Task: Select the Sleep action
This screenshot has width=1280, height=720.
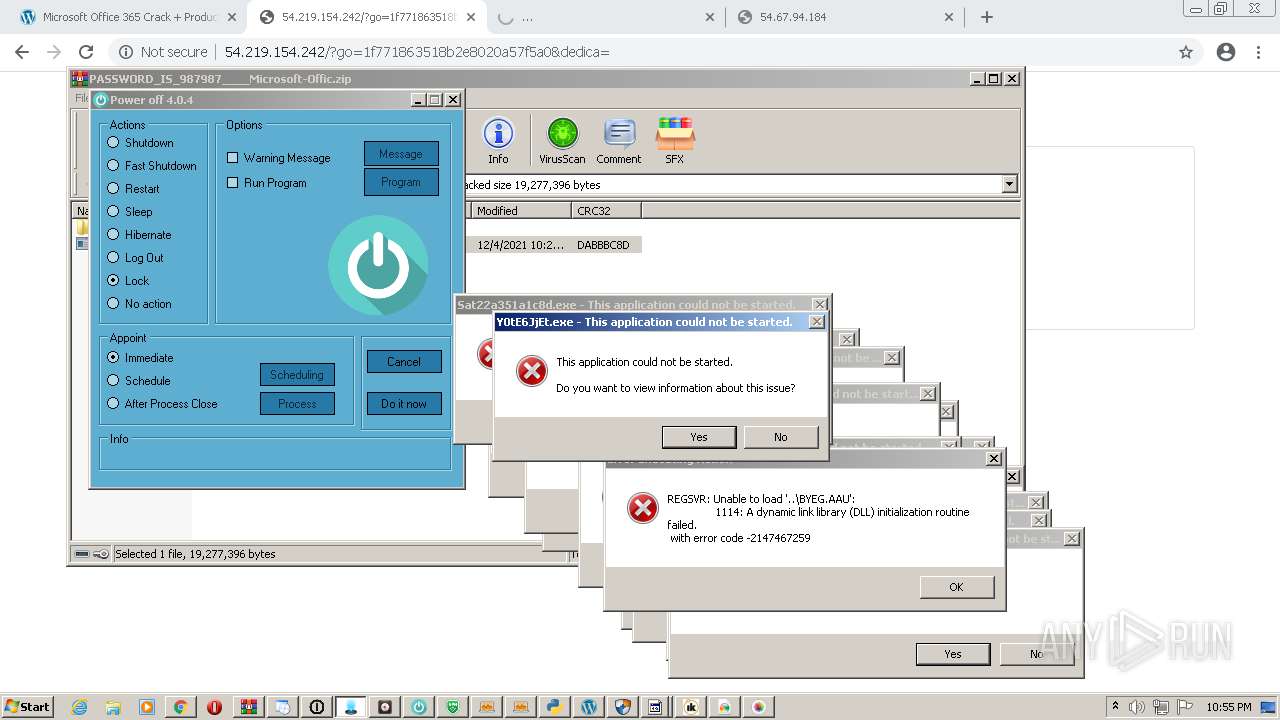Action: pyautogui.click(x=130, y=212)
